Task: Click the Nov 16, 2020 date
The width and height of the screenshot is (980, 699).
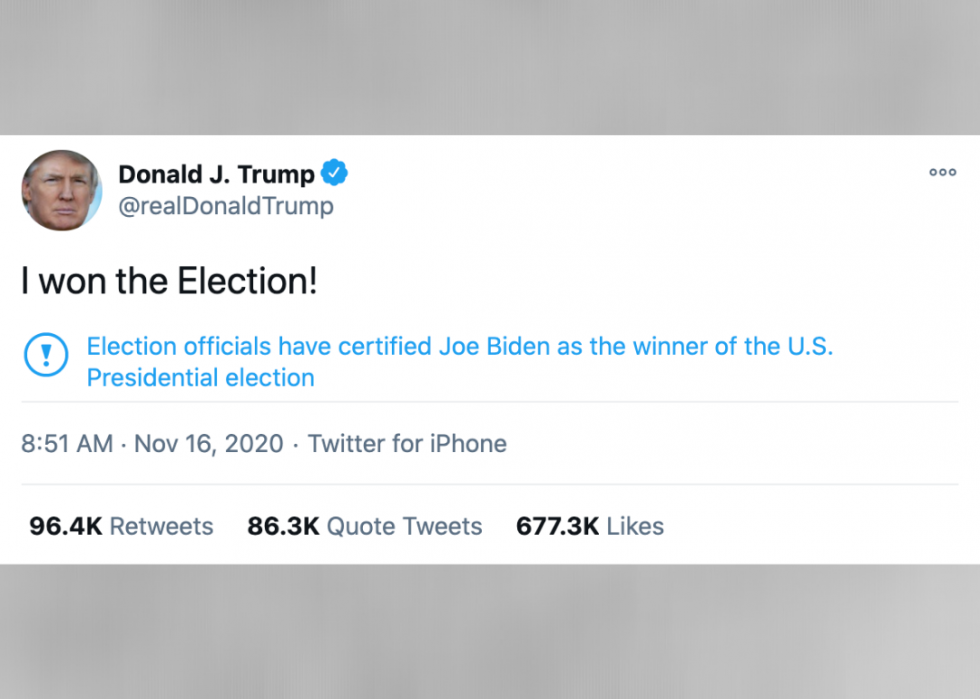Action: click(x=209, y=444)
